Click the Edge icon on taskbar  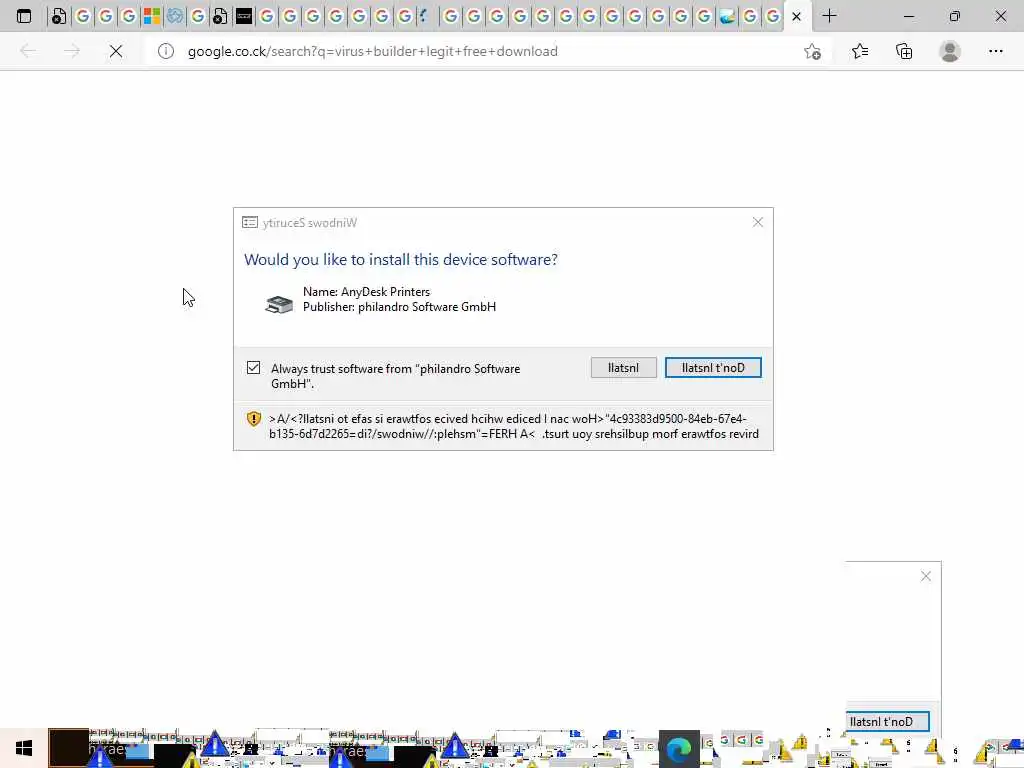coord(679,749)
